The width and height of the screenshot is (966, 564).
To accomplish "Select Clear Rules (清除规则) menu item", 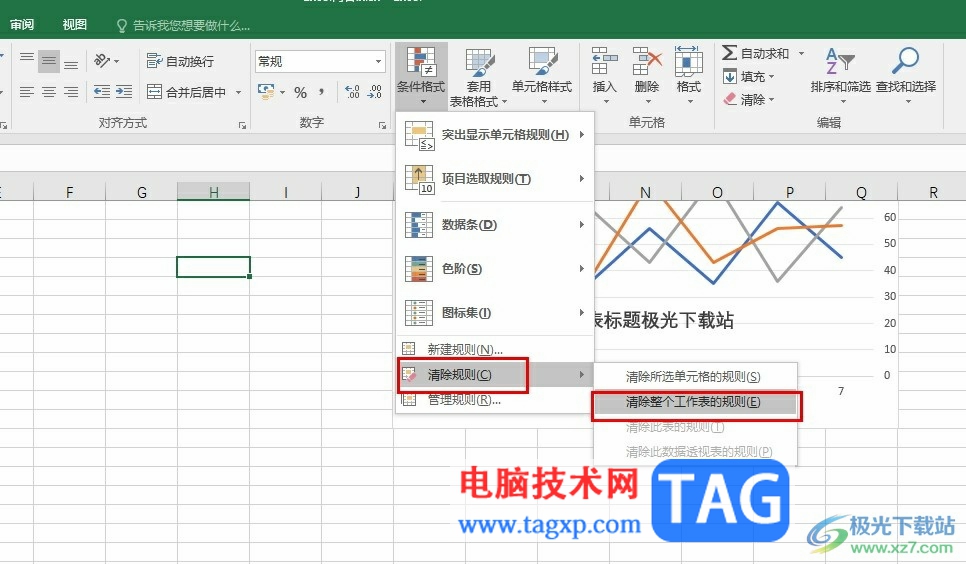I will click(x=495, y=375).
